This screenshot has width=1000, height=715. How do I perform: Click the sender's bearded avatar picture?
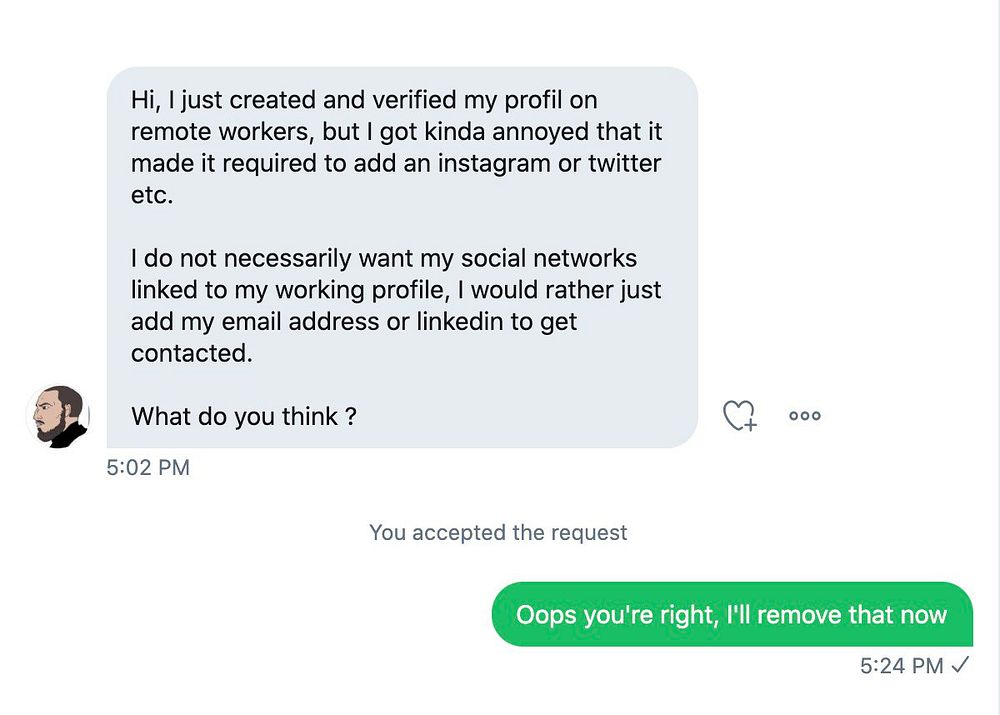tap(57, 415)
